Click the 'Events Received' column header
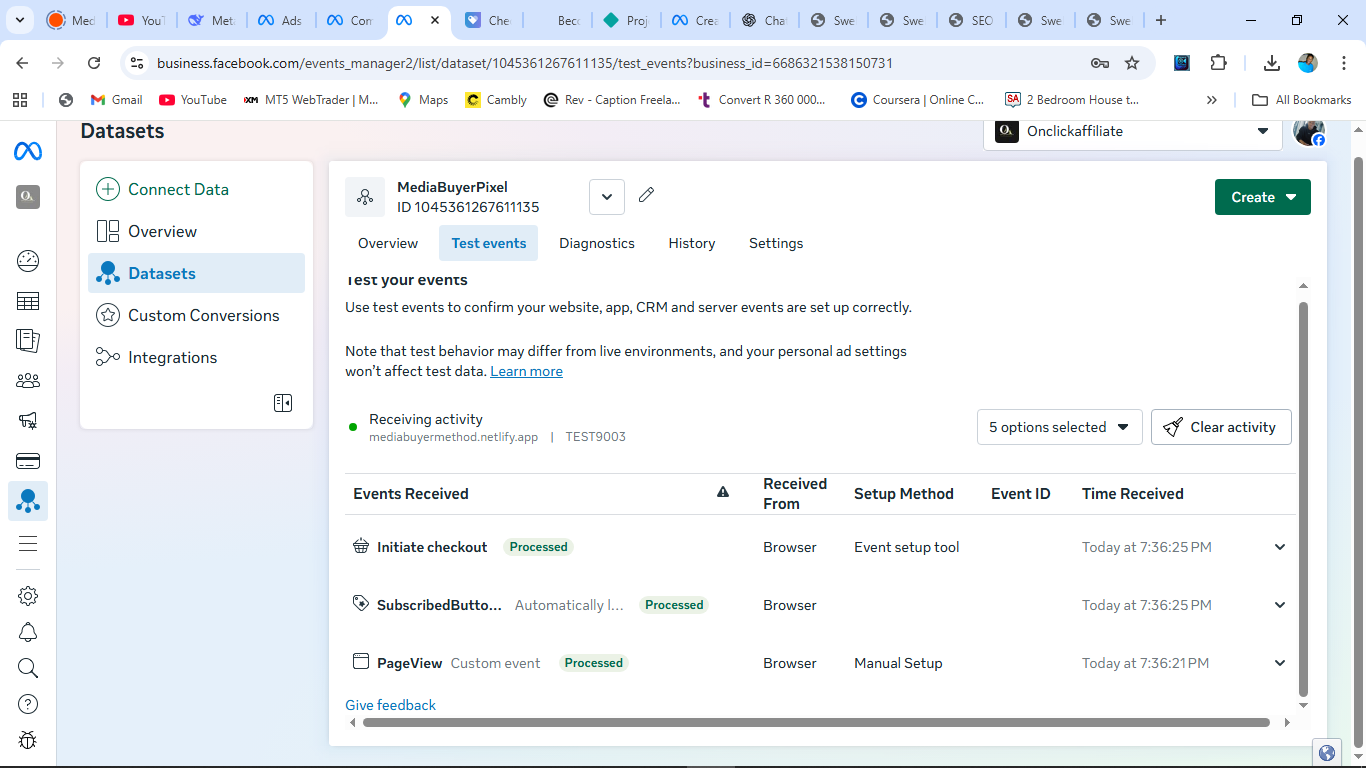The image size is (1366, 768). (x=411, y=494)
